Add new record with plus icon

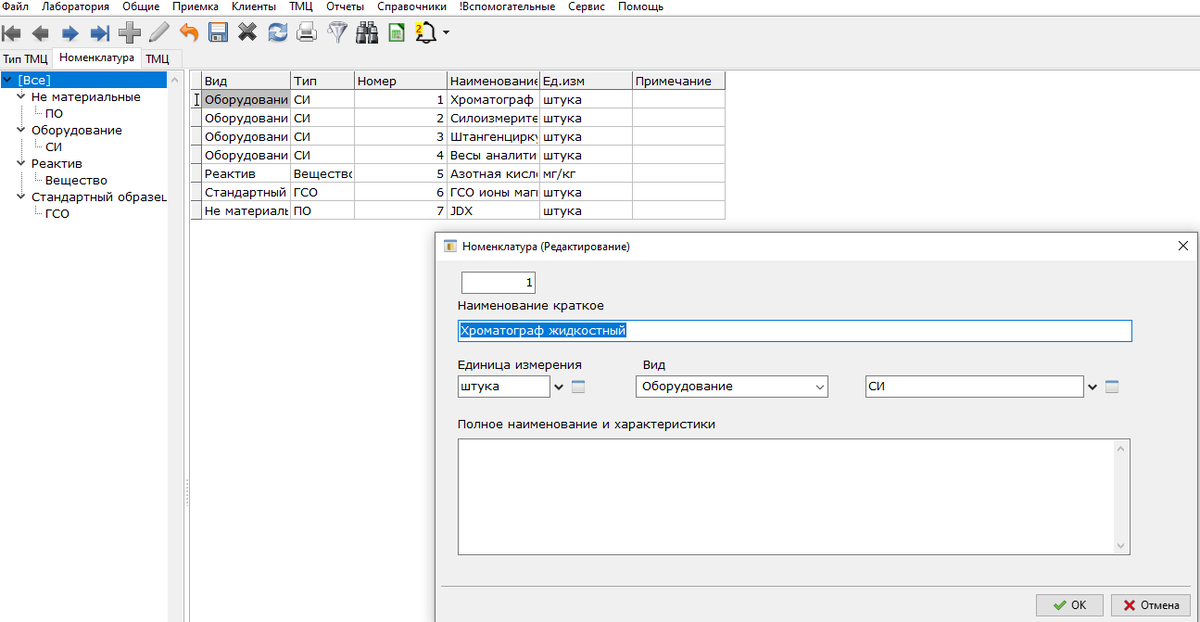click(129, 33)
